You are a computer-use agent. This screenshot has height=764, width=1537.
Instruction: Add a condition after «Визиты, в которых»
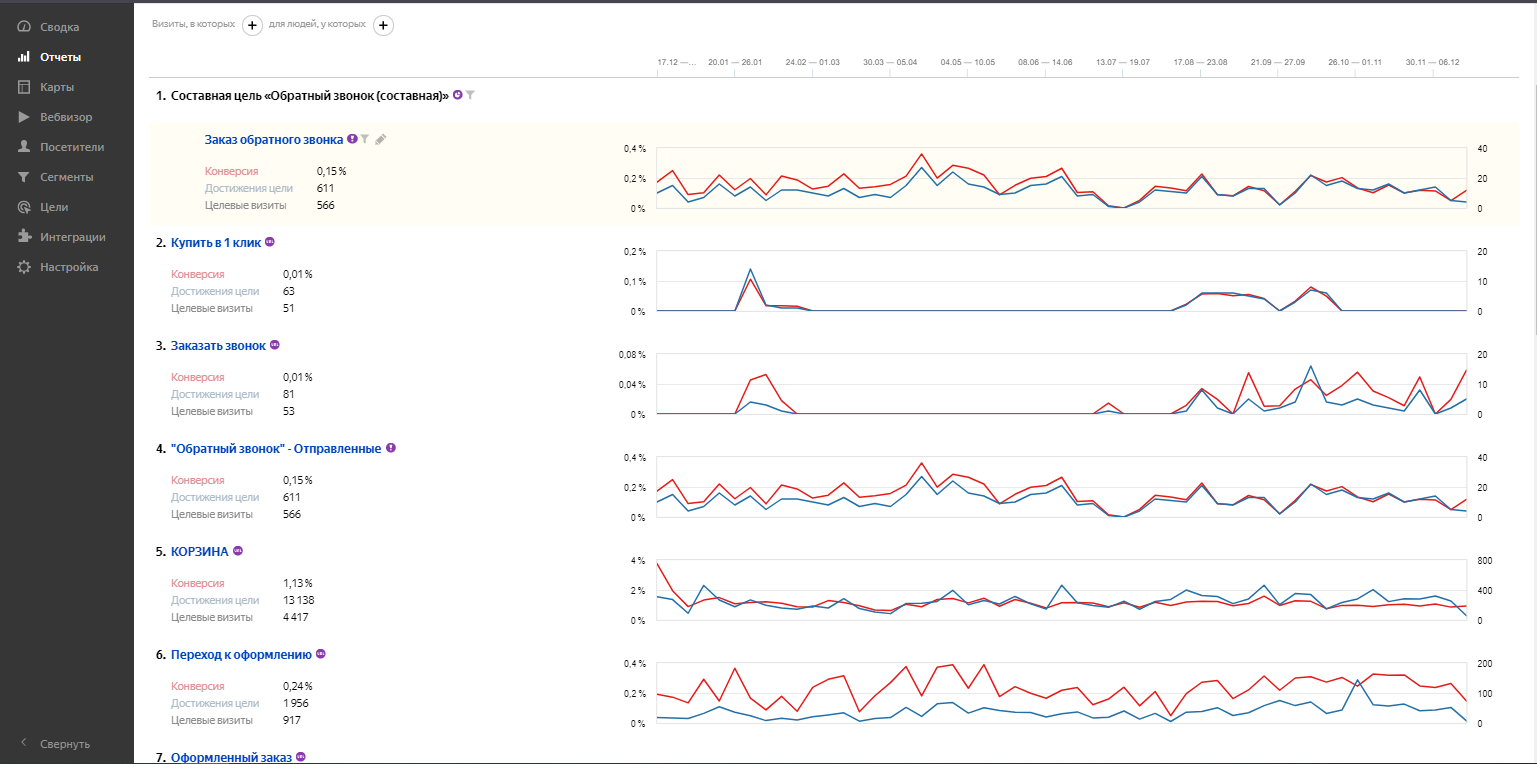[x=253, y=26]
